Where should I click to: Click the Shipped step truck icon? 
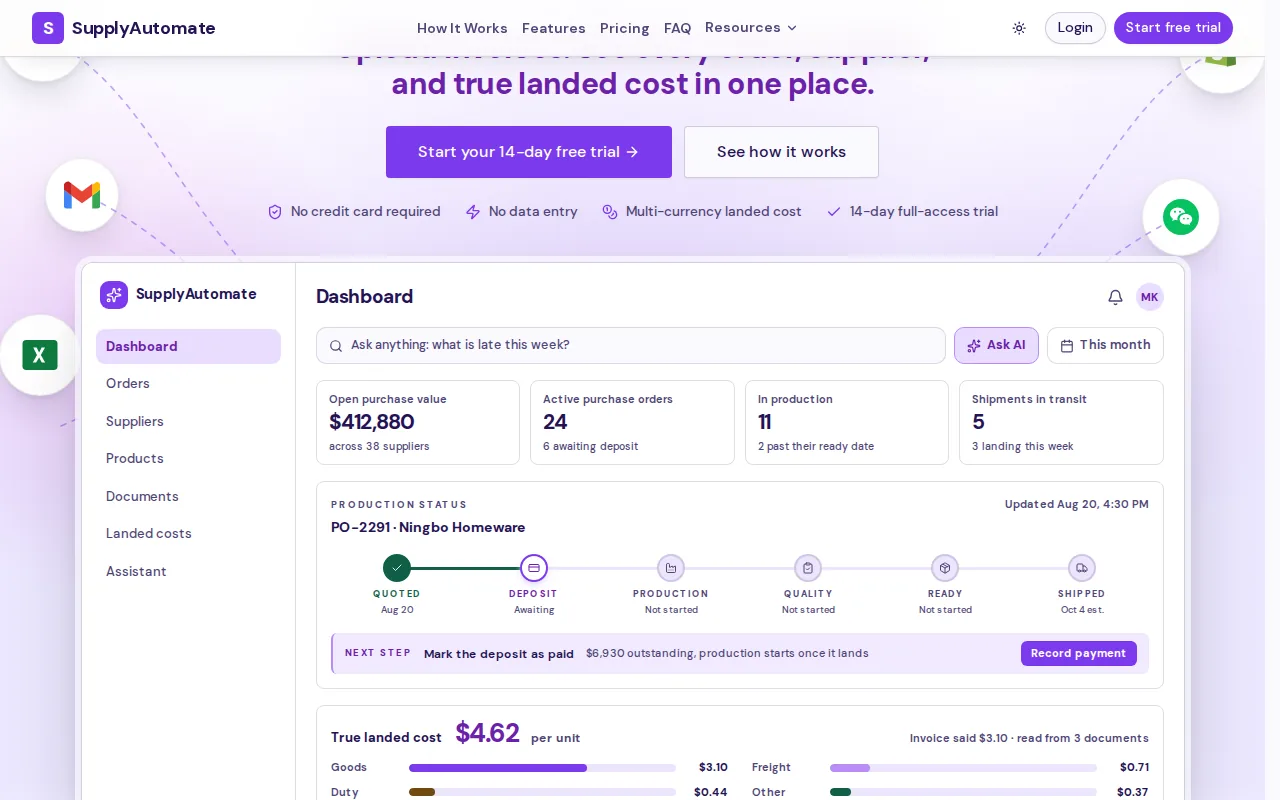[1082, 568]
